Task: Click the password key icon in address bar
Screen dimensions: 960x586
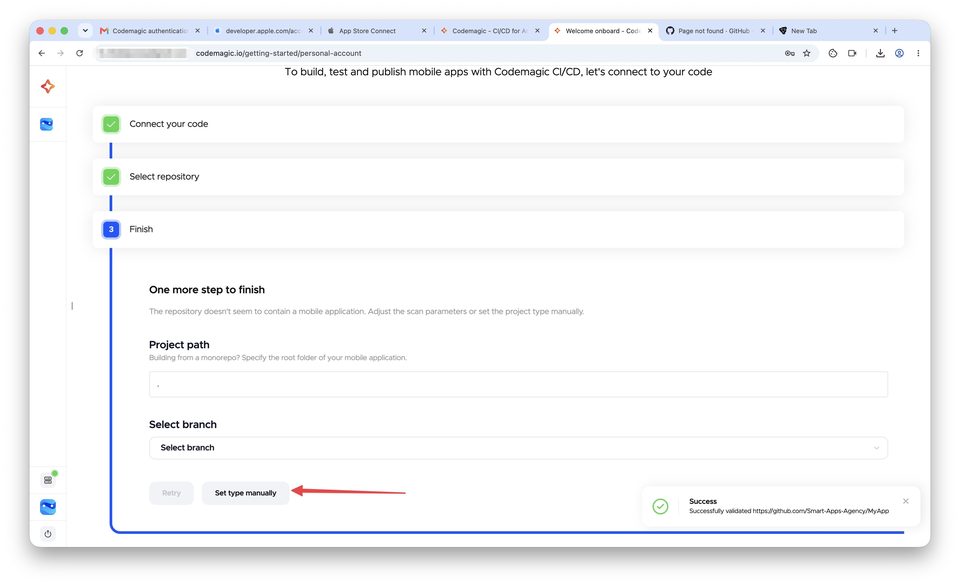Action: pos(790,53)
